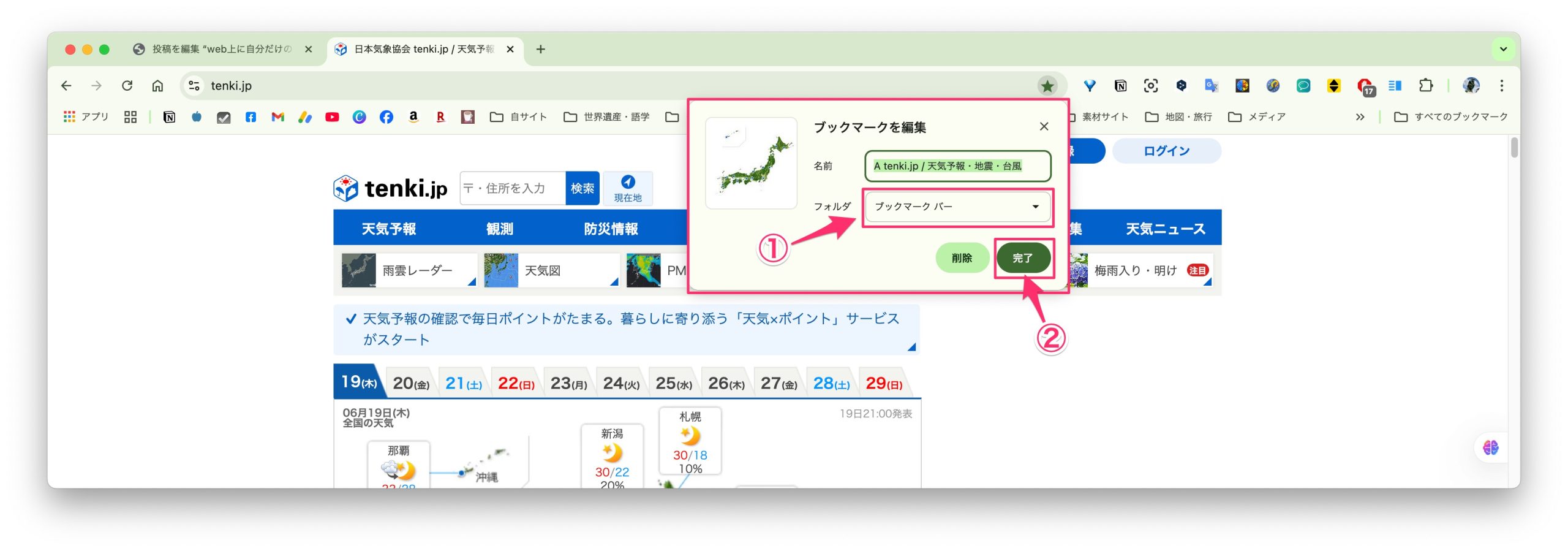This screenshot has width=1568, height=551.
Task: Open the Notion Web Clipper extension
Action: coord(1120,86)
